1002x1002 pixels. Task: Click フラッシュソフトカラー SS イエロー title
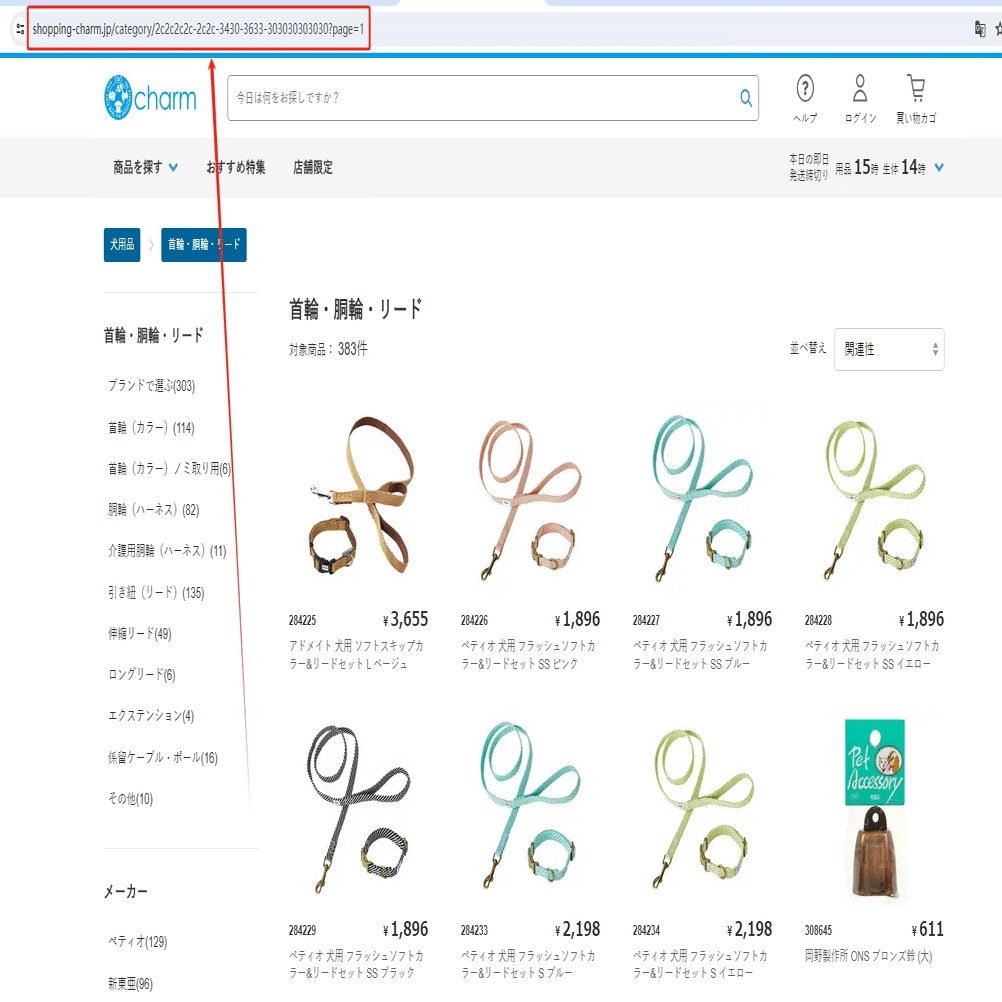[x=872, y=654]
